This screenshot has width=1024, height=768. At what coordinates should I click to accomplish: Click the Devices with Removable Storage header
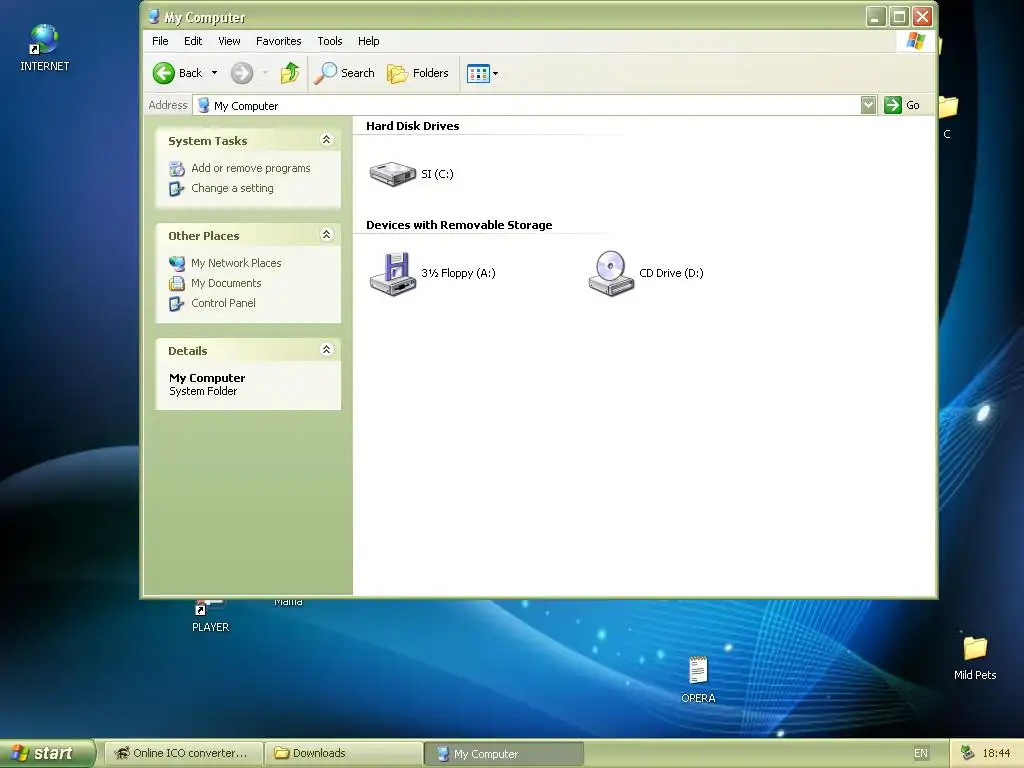click(x=459, y=225)
